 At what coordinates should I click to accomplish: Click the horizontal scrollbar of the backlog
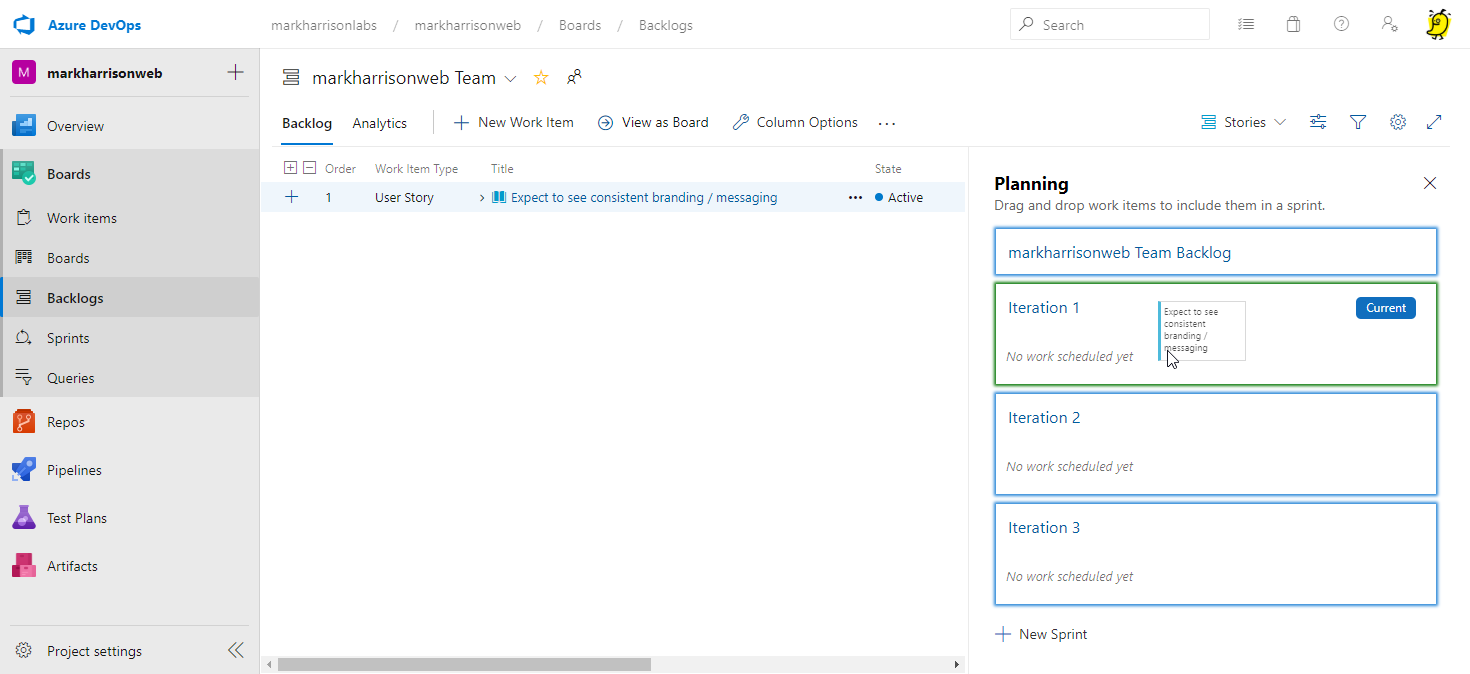[464, 664]
